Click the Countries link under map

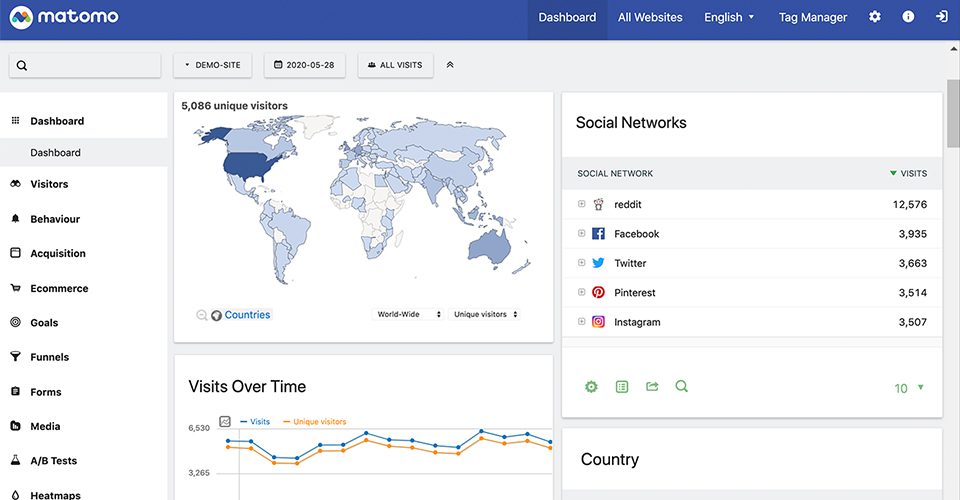pos(247,315)
